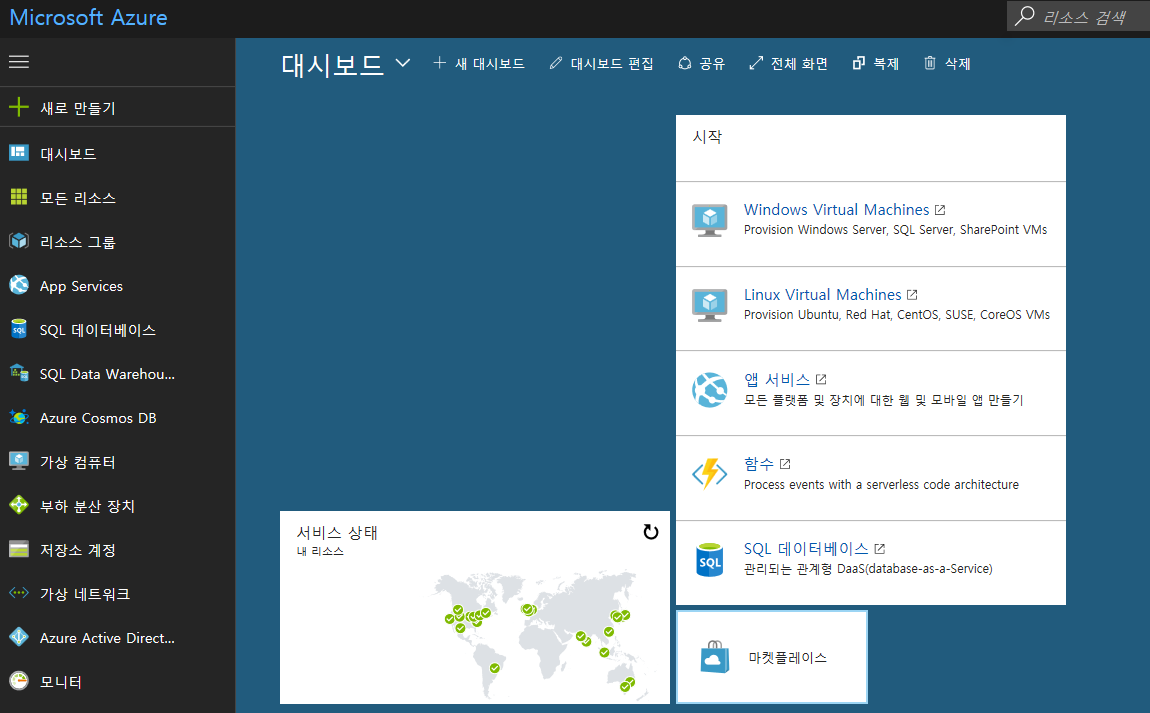Open the 앱 서비스 link
Screen dimensions: 1150x713
click(777, 379)
